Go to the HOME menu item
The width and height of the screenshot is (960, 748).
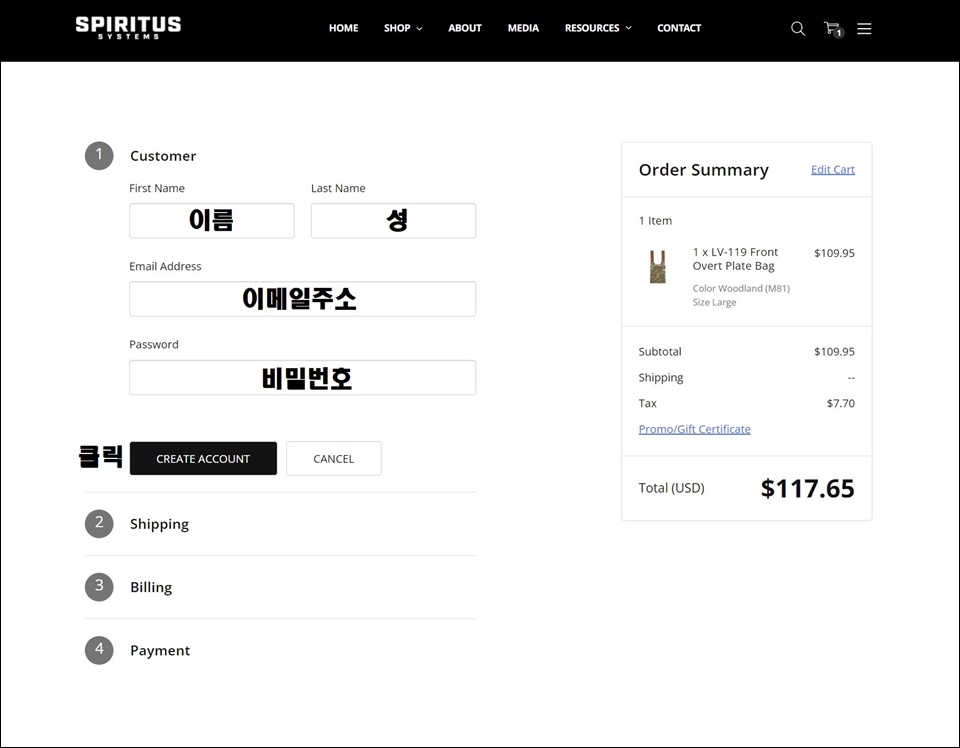coord(343,28)
